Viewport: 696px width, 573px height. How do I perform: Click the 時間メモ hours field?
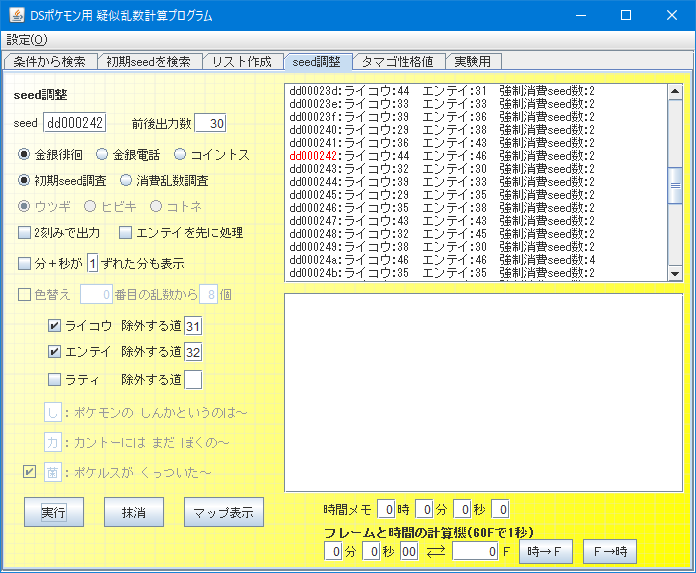pyautogui.click(x=386, y=509)
